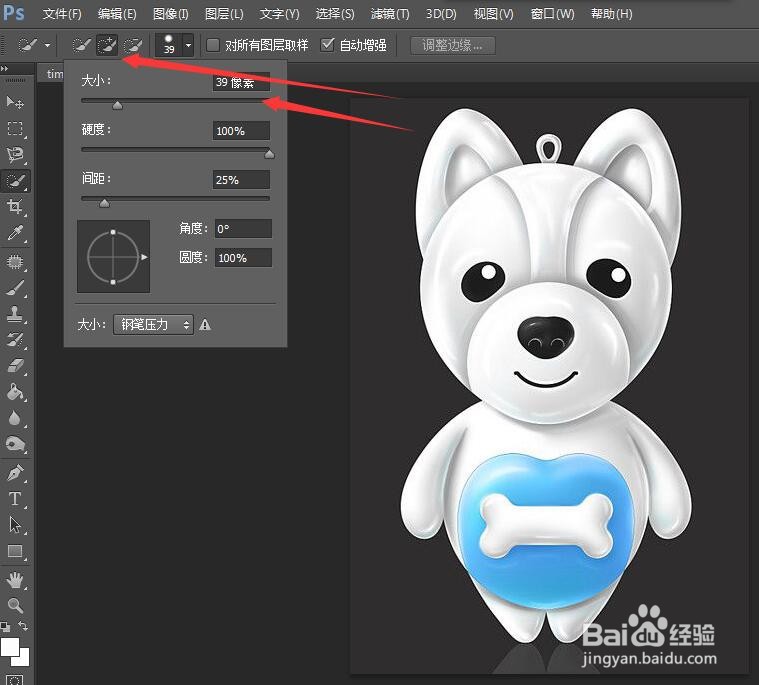Click the brush angle roundness circle preview

tap(113, 257)
